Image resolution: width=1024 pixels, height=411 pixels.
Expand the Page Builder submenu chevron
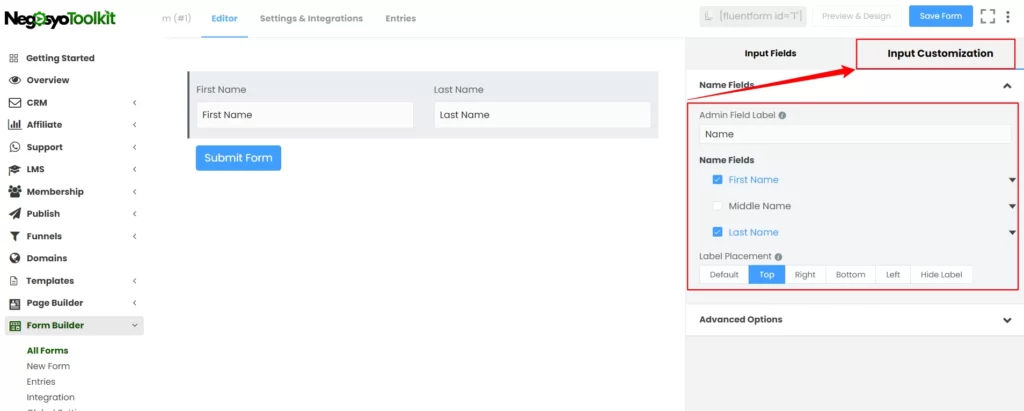pos(135,303)
